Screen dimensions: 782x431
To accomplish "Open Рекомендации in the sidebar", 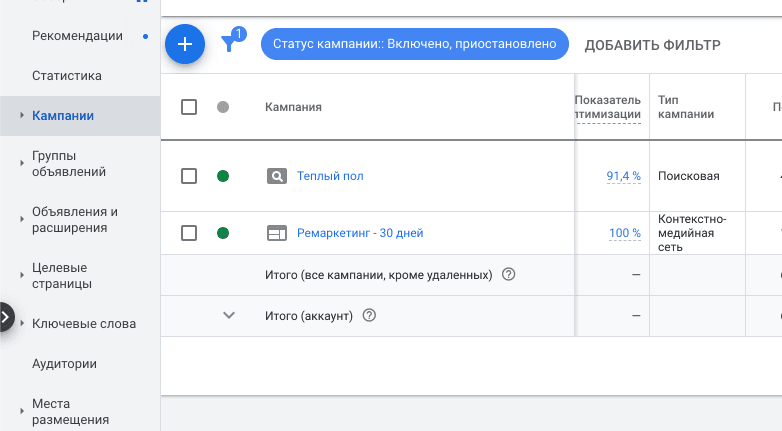I will (77, 36).
